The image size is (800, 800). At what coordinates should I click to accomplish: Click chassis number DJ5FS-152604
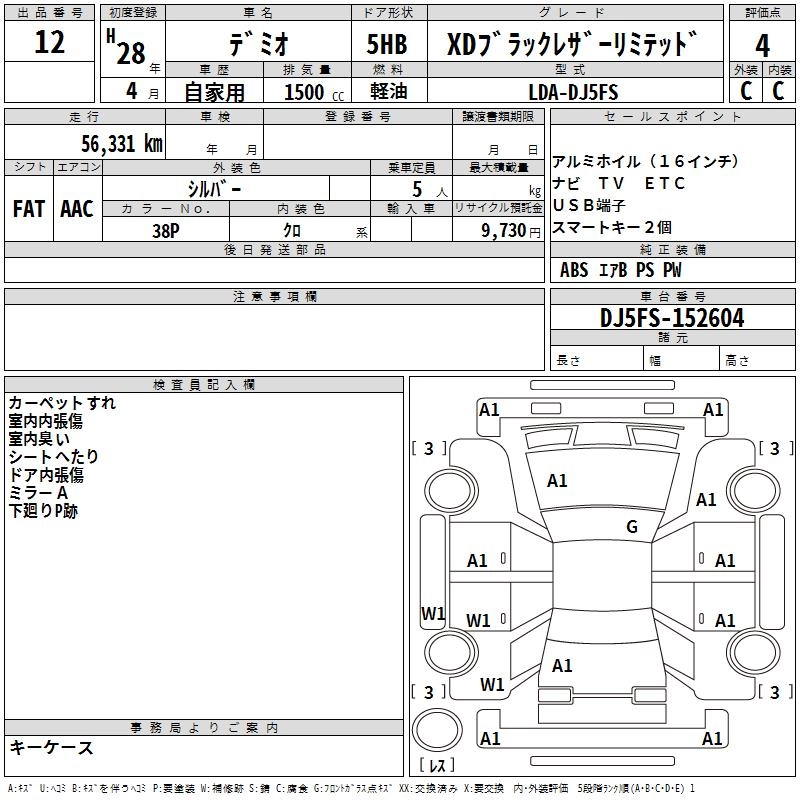click(x=671, y=318)
